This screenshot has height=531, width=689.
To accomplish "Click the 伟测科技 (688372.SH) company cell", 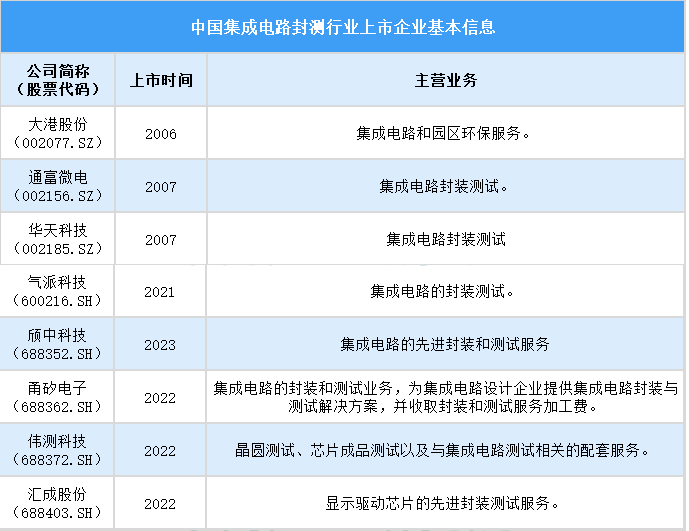I will point(58,450).
